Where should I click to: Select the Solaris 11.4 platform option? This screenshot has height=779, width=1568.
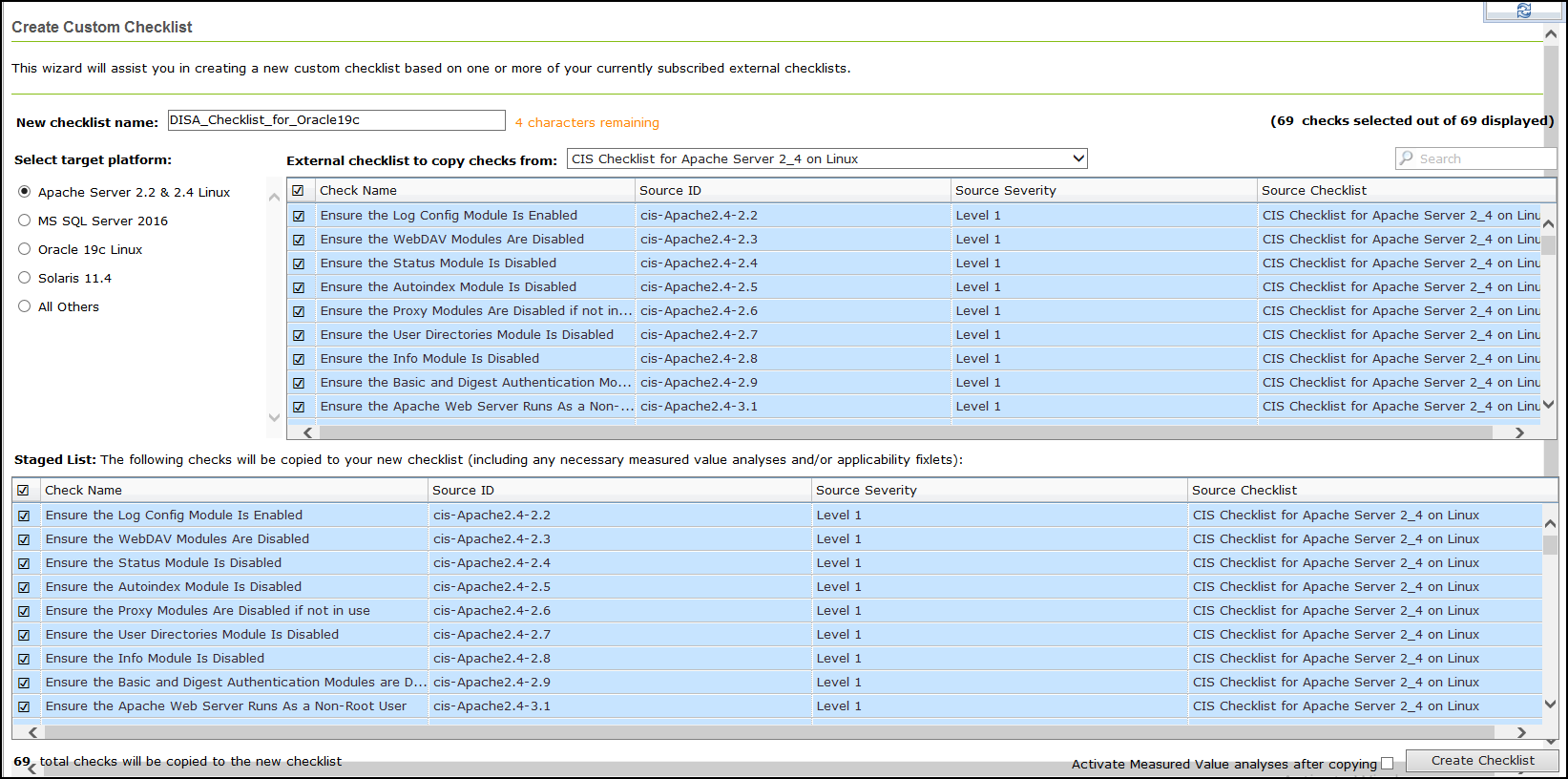[x=25, y=278]
